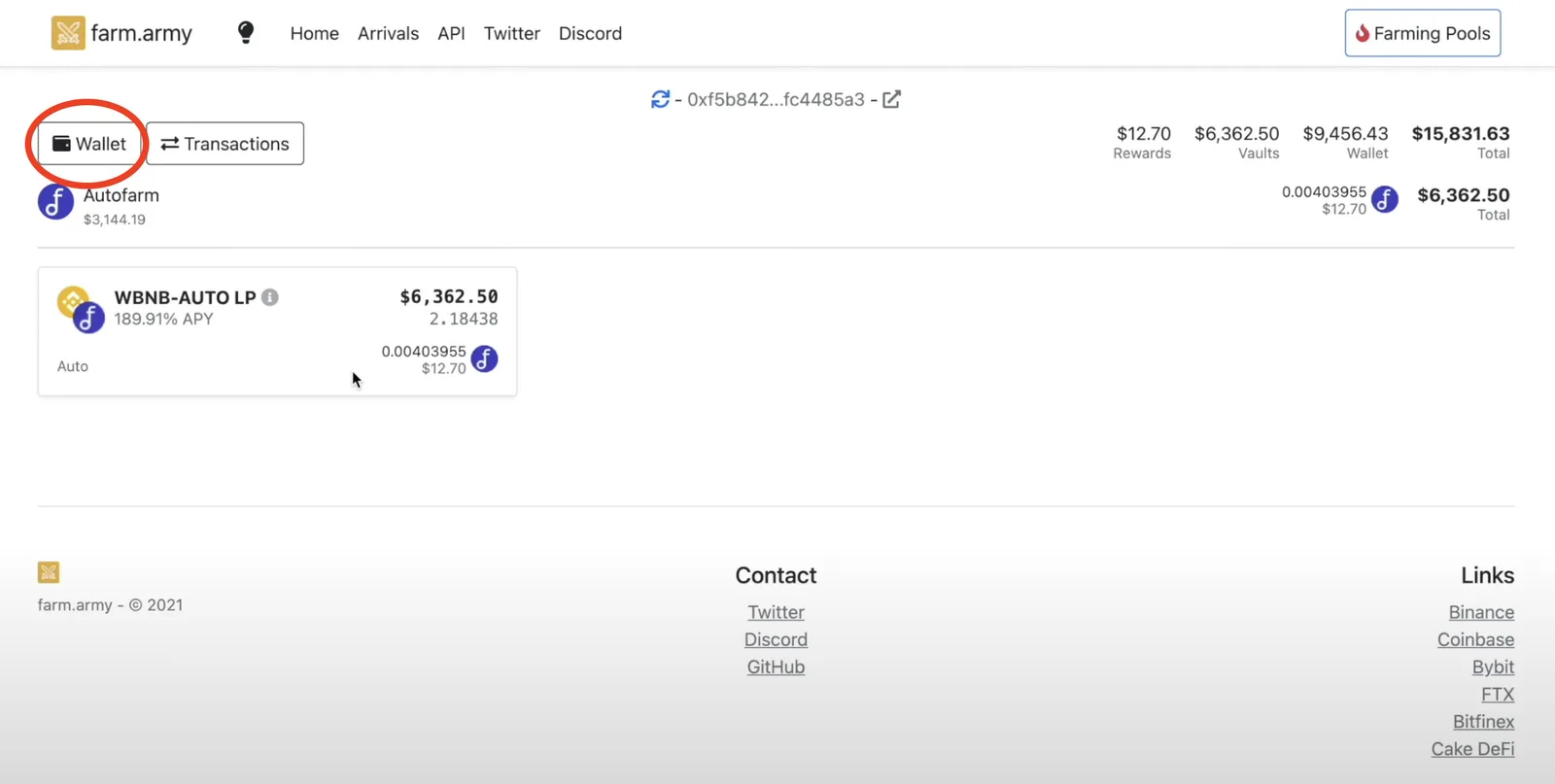Visit the Bybit footer link
Image resolution: width=1555 pixels, height=784 pixels.
pos(1493,666)
